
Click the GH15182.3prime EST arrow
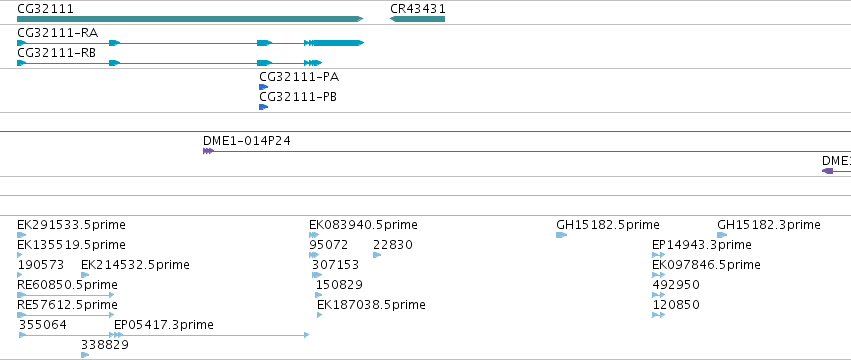point(722,235)
